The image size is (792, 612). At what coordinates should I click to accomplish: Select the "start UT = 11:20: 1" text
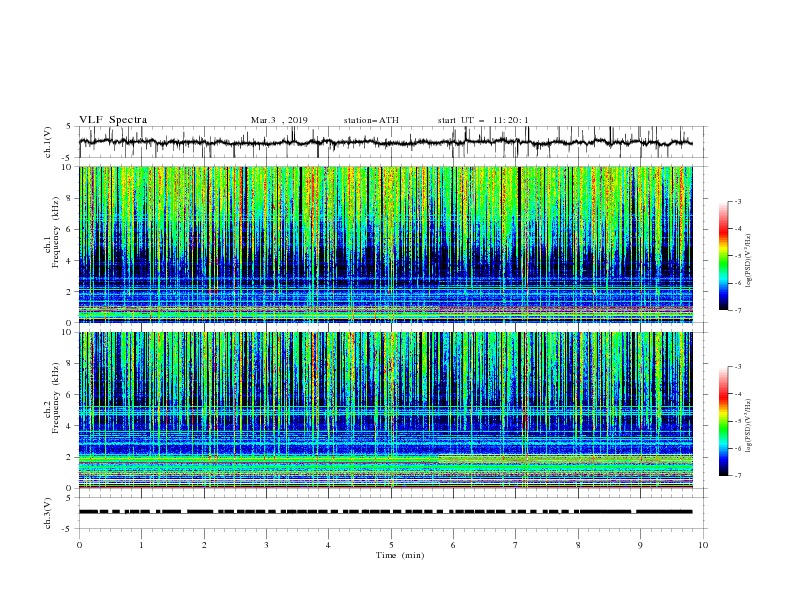(483, 120)
